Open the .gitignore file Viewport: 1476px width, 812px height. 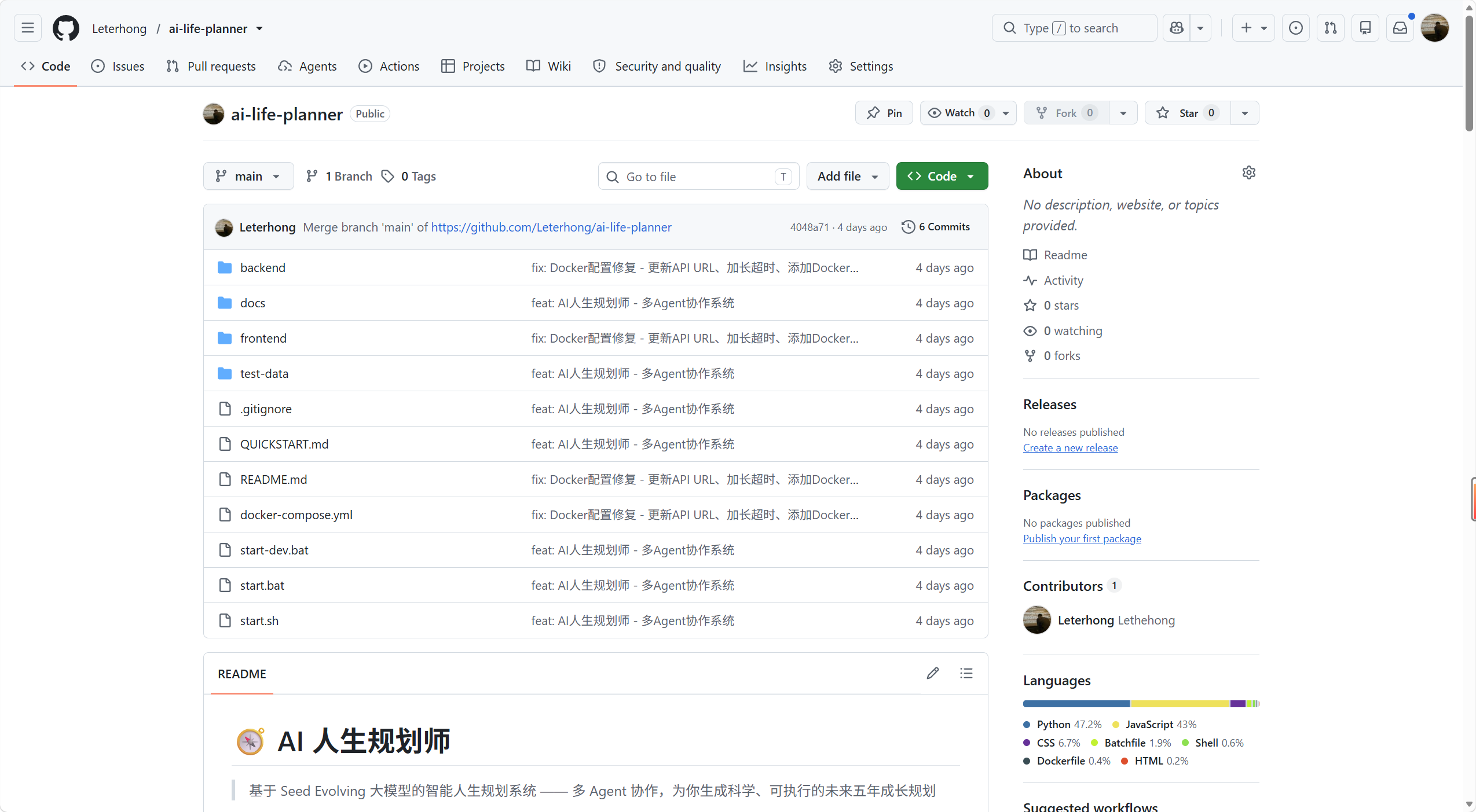point(266,409)
